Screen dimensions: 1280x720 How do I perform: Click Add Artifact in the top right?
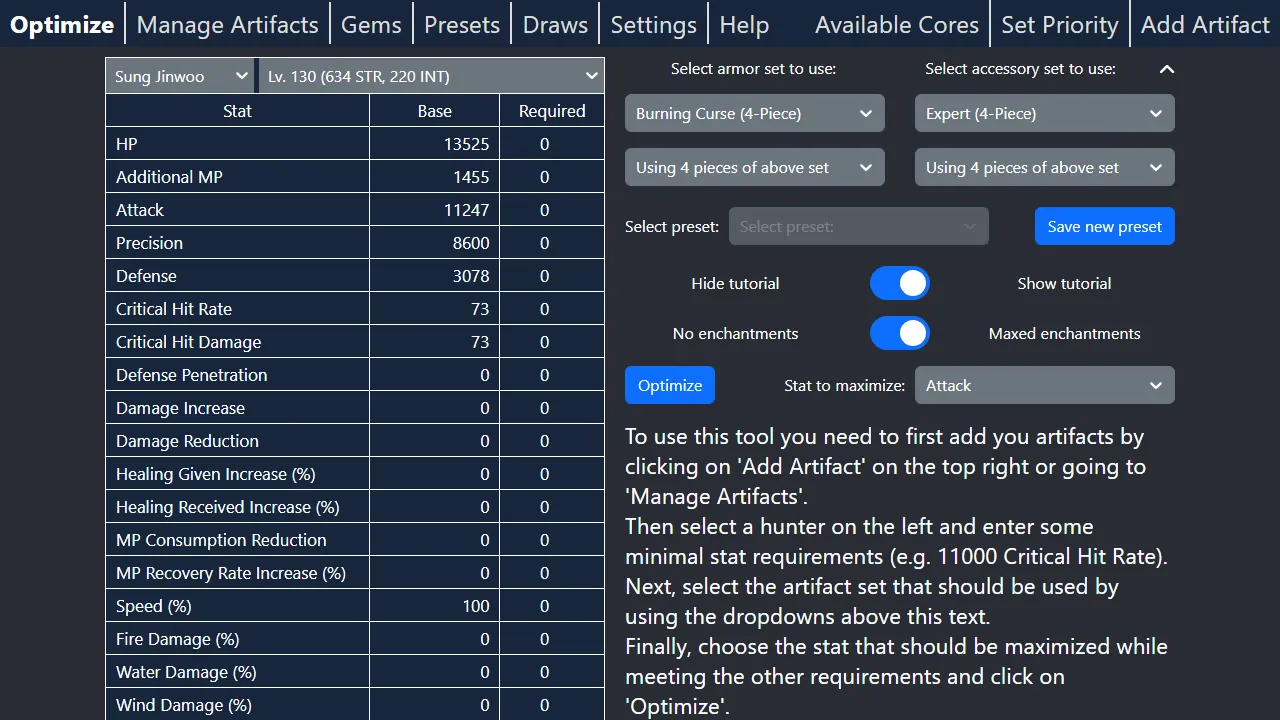(x=1205, y=23)
